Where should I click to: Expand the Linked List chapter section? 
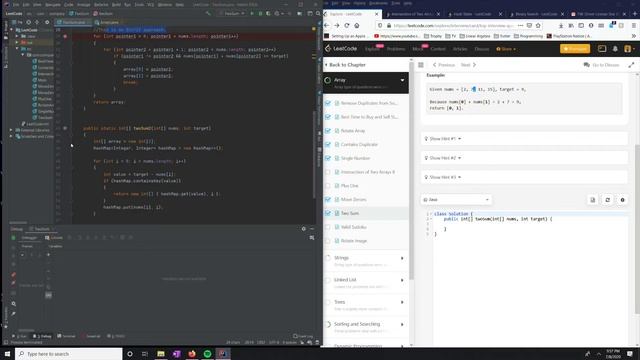pos(402,280)
